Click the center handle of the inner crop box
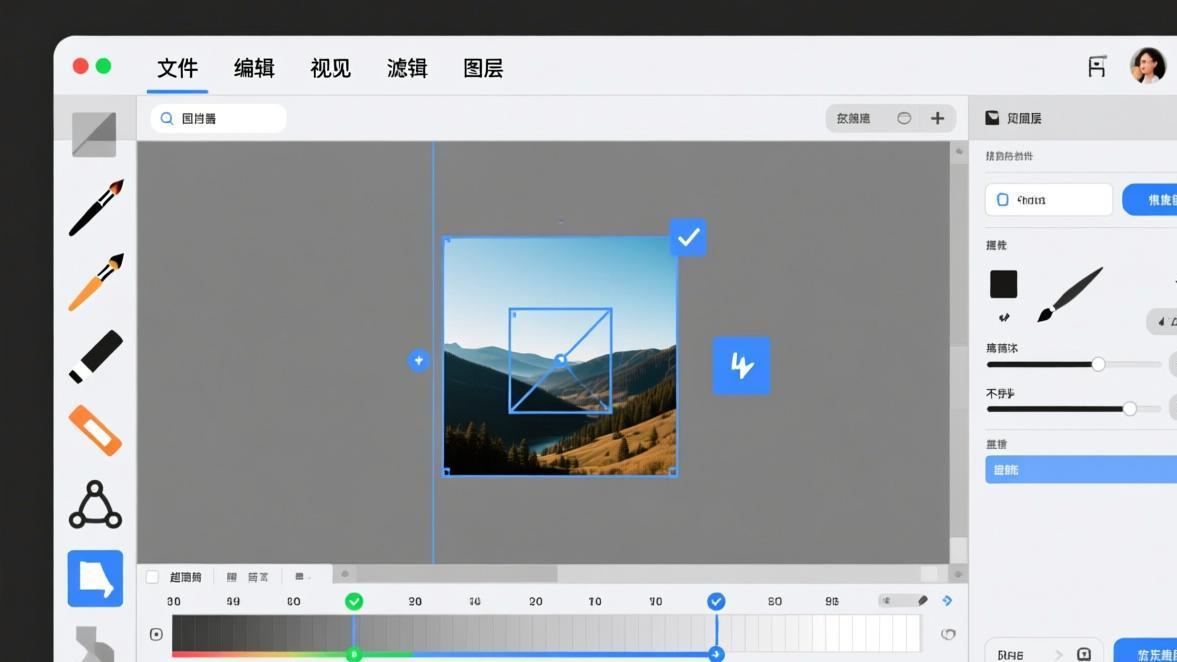This screenshot has width=1177, height=662. 560,360
